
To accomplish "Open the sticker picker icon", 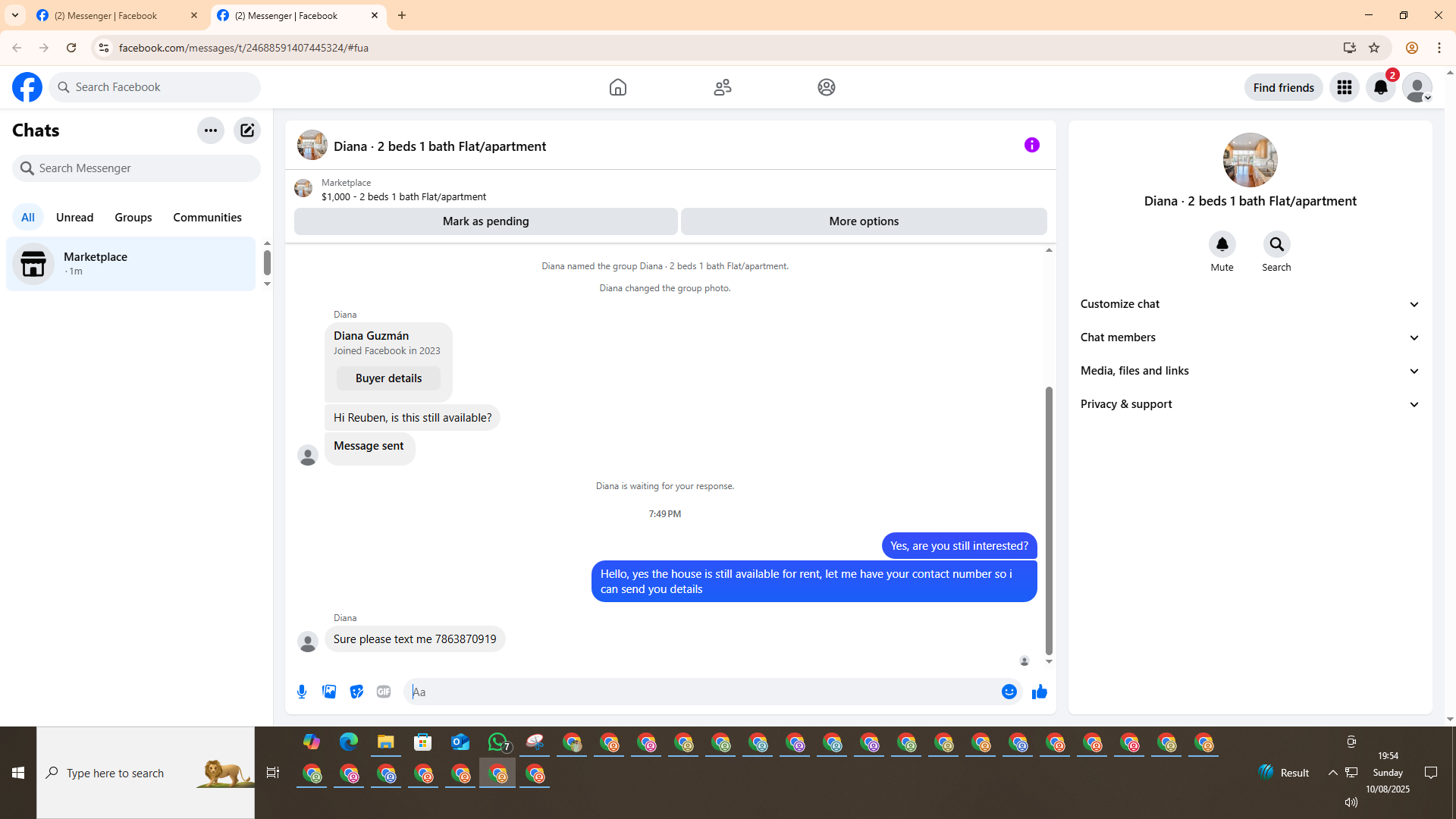I will [x=356, y=692].
